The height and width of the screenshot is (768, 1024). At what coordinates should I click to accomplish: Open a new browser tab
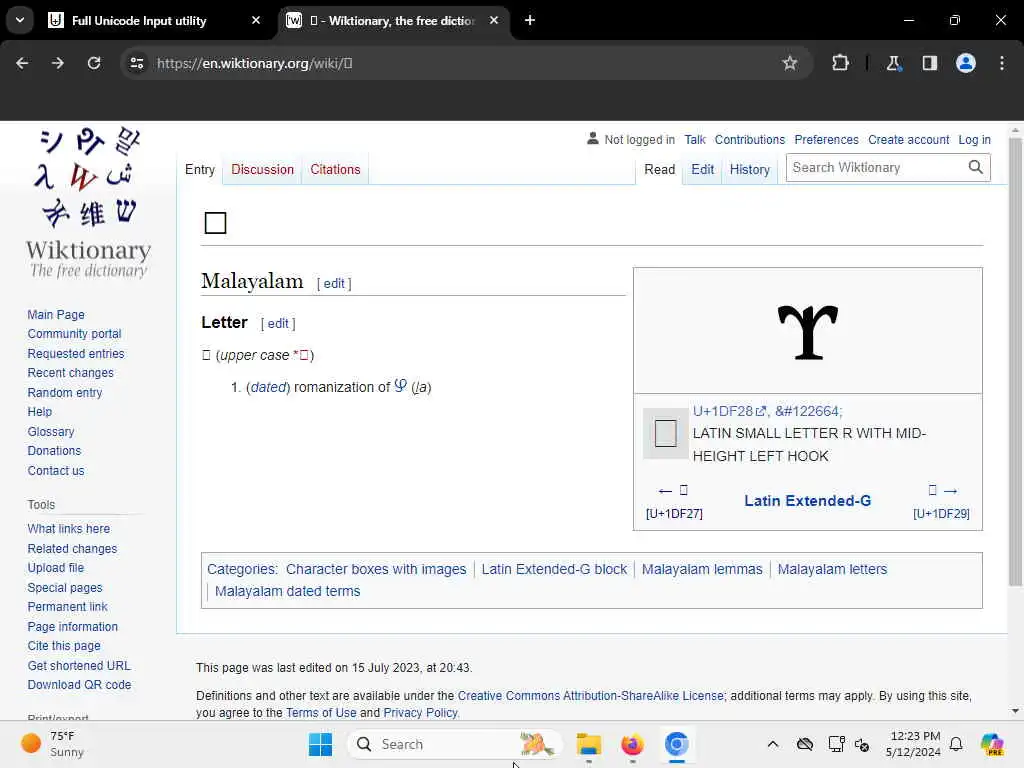[x=530, y=20]
